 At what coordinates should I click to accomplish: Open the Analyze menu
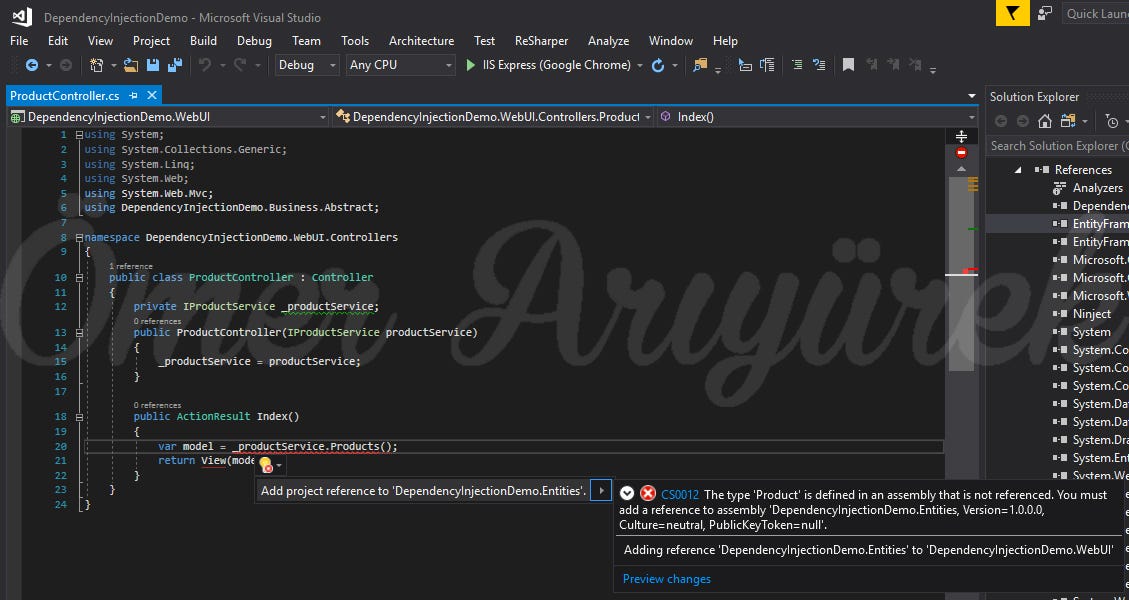click(608, 41)
